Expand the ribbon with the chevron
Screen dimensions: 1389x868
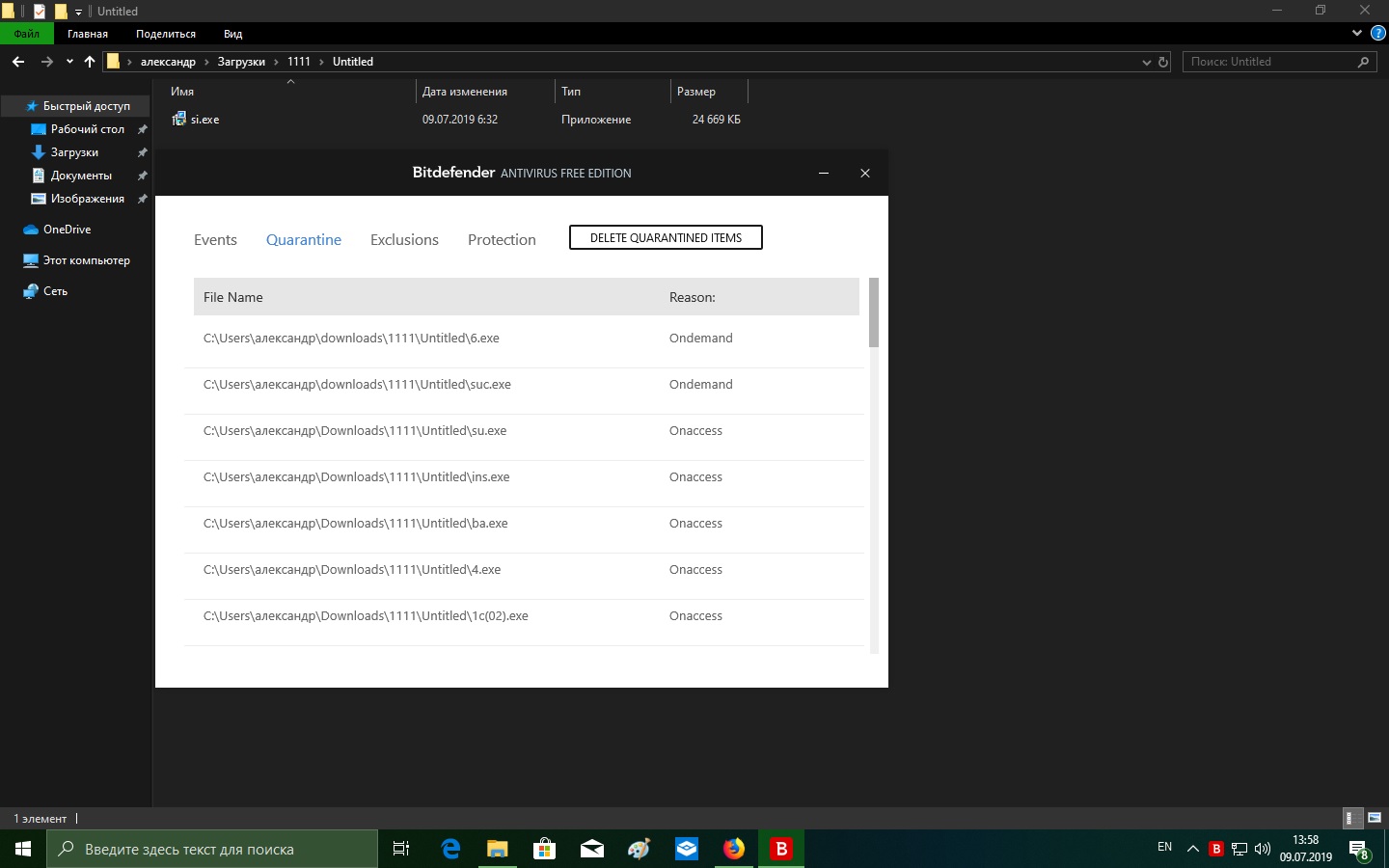[x=1357, y=33]
